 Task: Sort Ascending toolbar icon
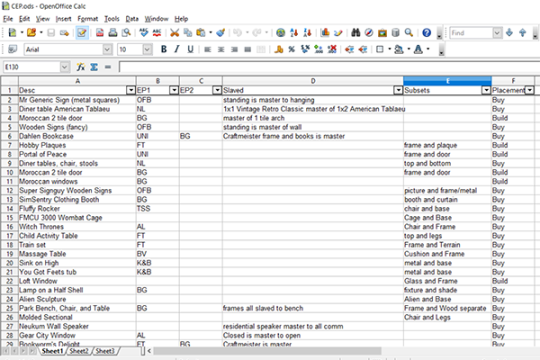pos(294,33)
